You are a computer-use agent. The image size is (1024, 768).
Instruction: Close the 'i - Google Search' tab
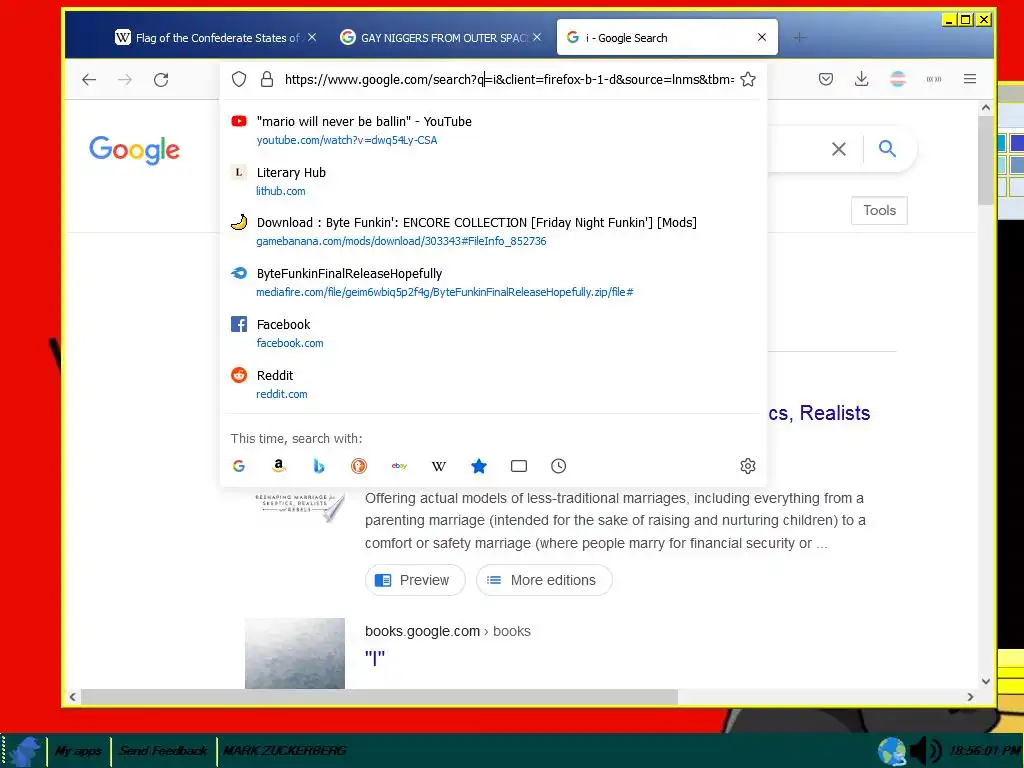point(761,37)
